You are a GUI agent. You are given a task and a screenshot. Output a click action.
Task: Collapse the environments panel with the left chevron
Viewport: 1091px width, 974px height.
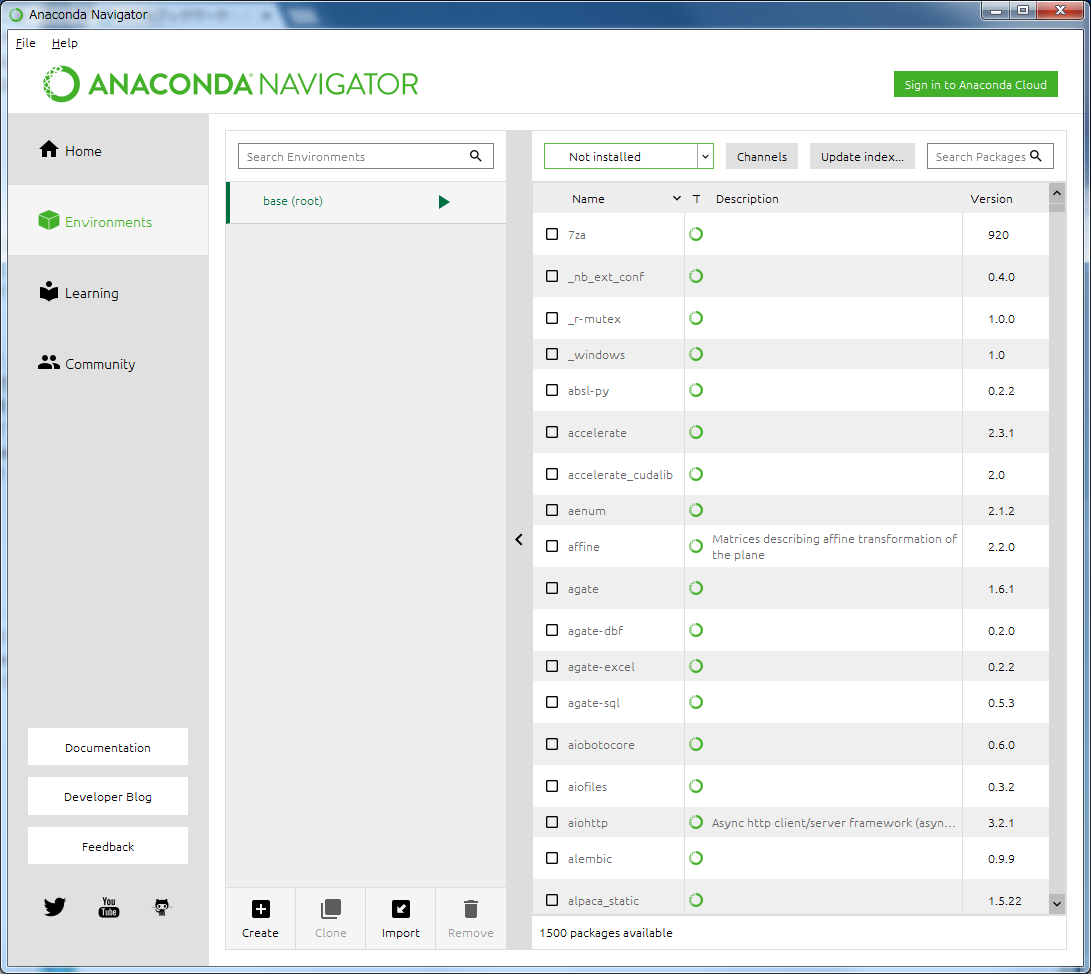tap(519, 539)
